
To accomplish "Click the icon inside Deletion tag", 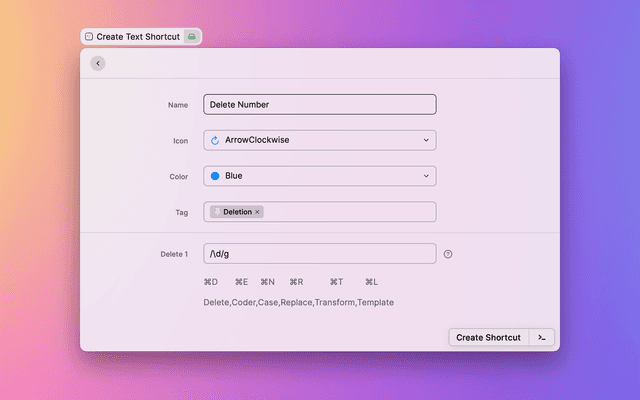I will (x=216, y=212).
